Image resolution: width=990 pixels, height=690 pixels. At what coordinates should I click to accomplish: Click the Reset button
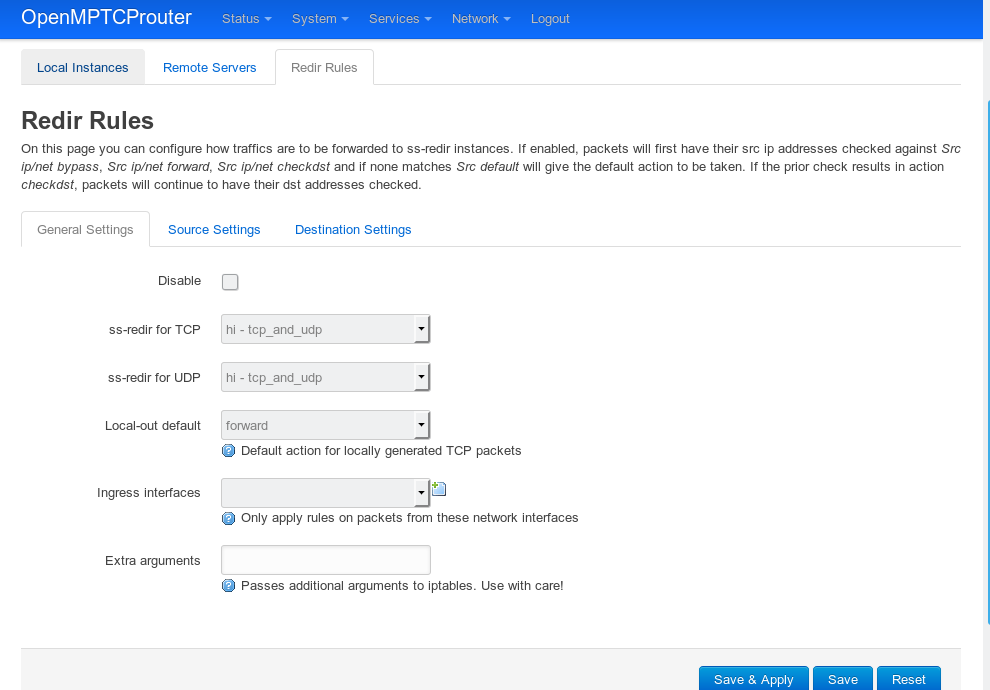pos(908,679)
